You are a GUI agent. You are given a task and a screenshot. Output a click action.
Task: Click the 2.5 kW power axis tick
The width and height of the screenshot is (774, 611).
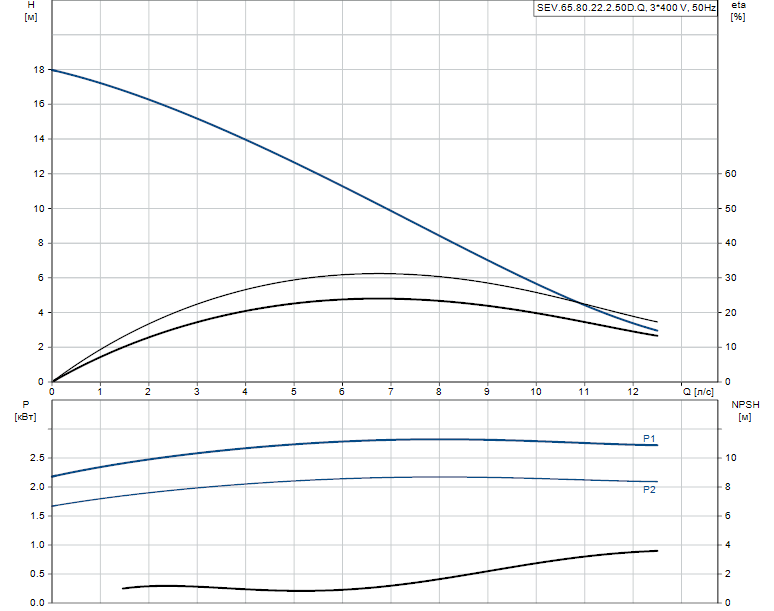coord(37,458)
